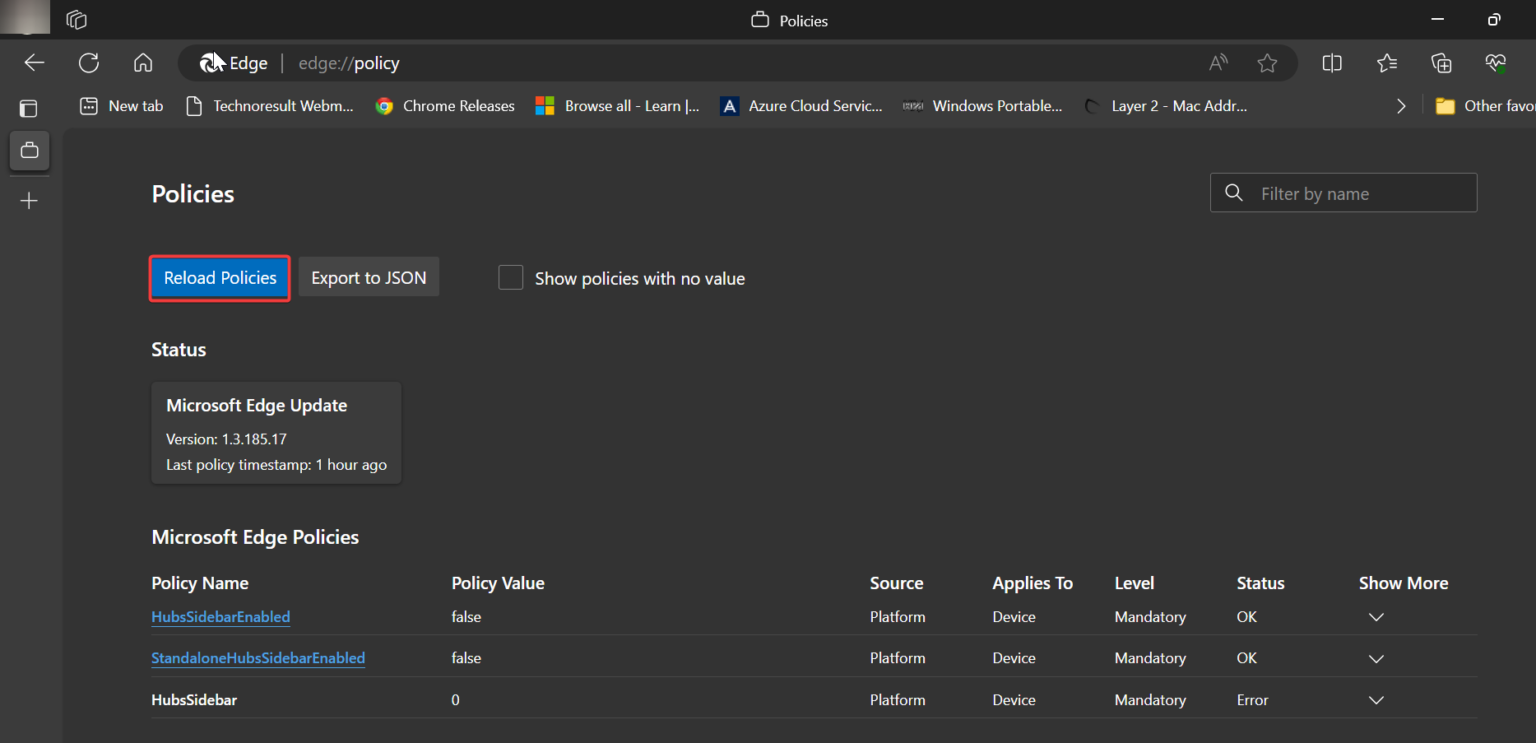Open the StandaloneHubsSidebarEnabled policy link
The width and height of the screenshot is (1536, 743).
pyautogui.click(x=258, y=658)
